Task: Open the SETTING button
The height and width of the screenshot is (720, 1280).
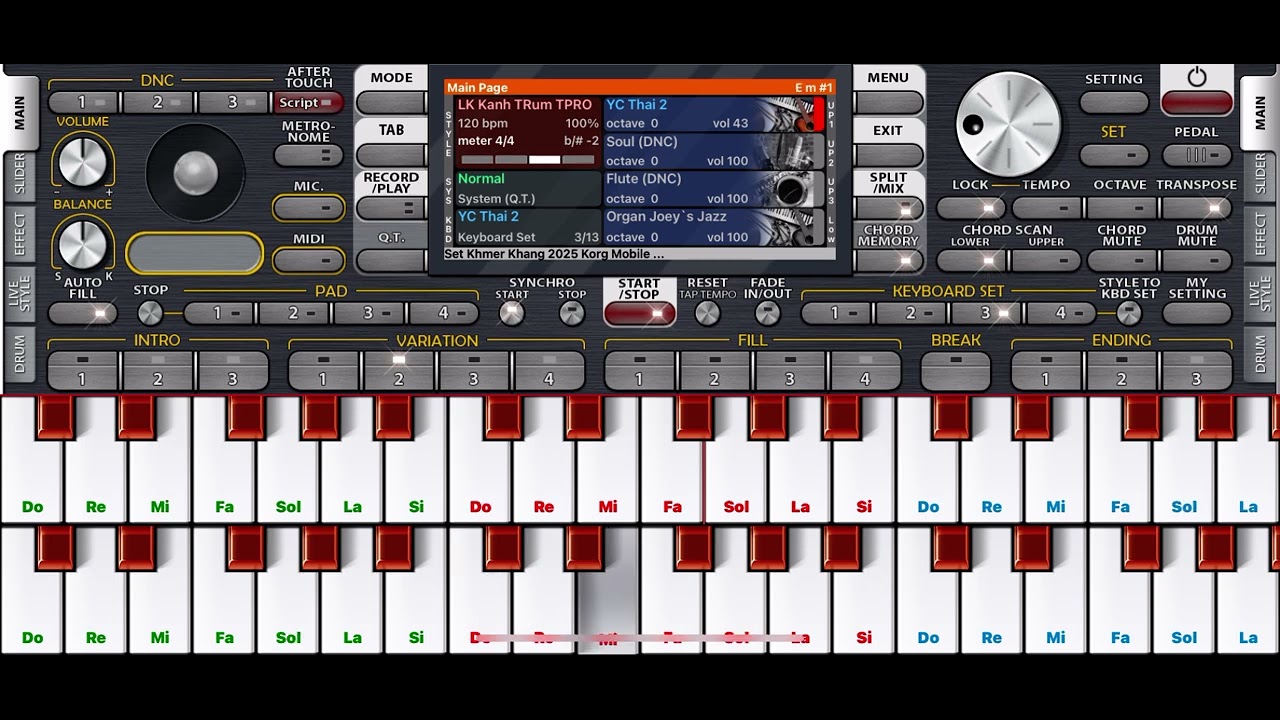Action: tap(1114, 102)
